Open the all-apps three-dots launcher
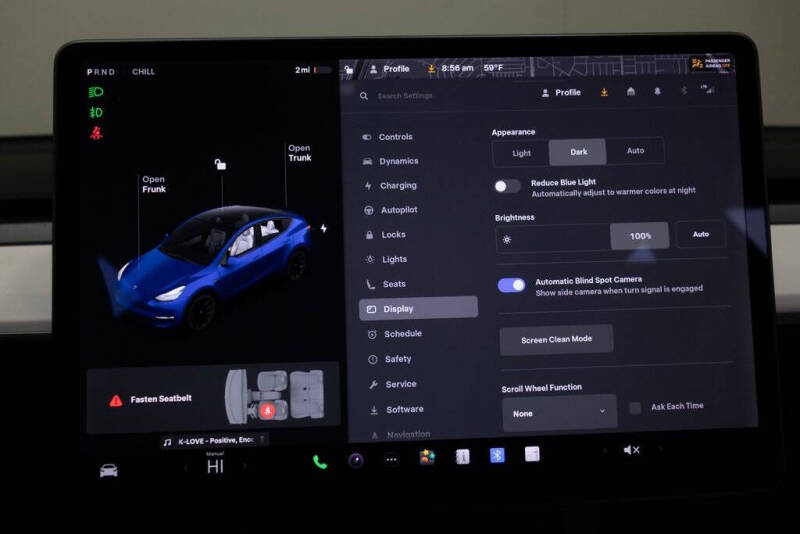Screen dimensions: 800x534 click(391, 460)
